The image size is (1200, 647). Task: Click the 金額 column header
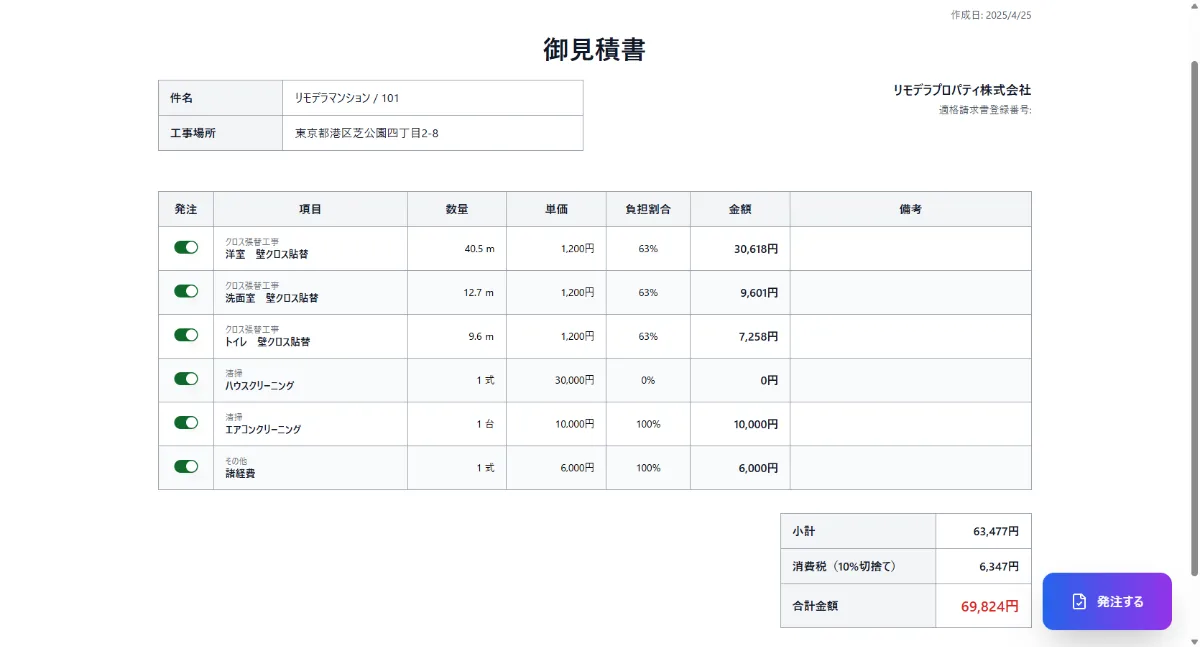pyautogui.click(x=740, y=209)
